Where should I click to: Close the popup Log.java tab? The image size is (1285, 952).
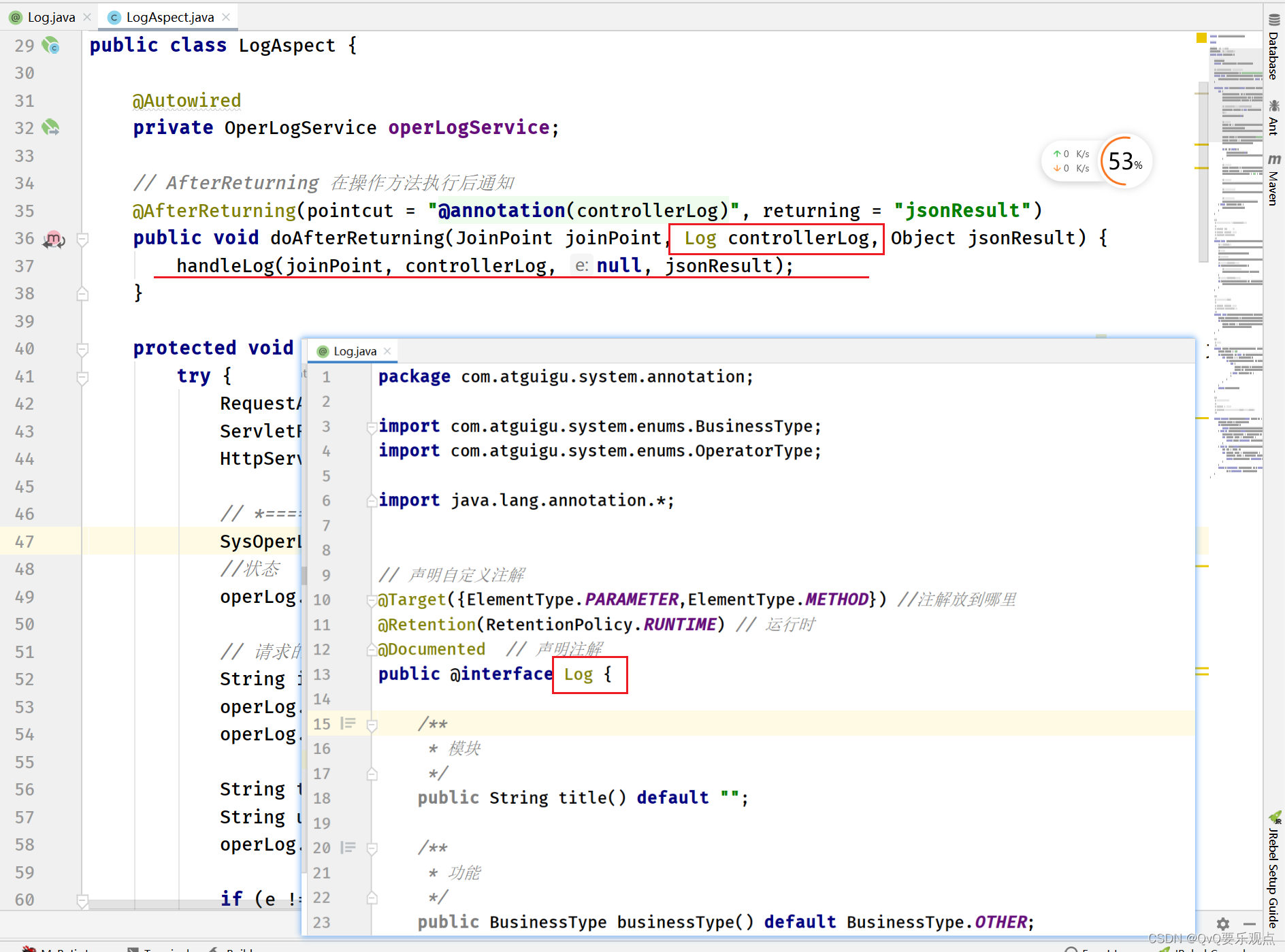coord(387,351)
